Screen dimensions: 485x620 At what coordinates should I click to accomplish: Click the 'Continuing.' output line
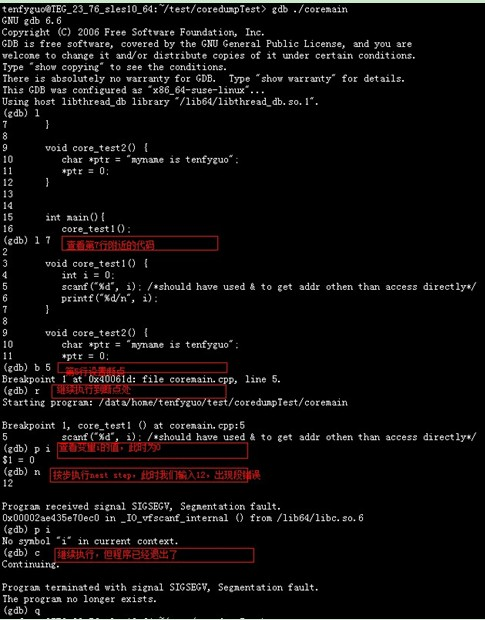(30, 565)
